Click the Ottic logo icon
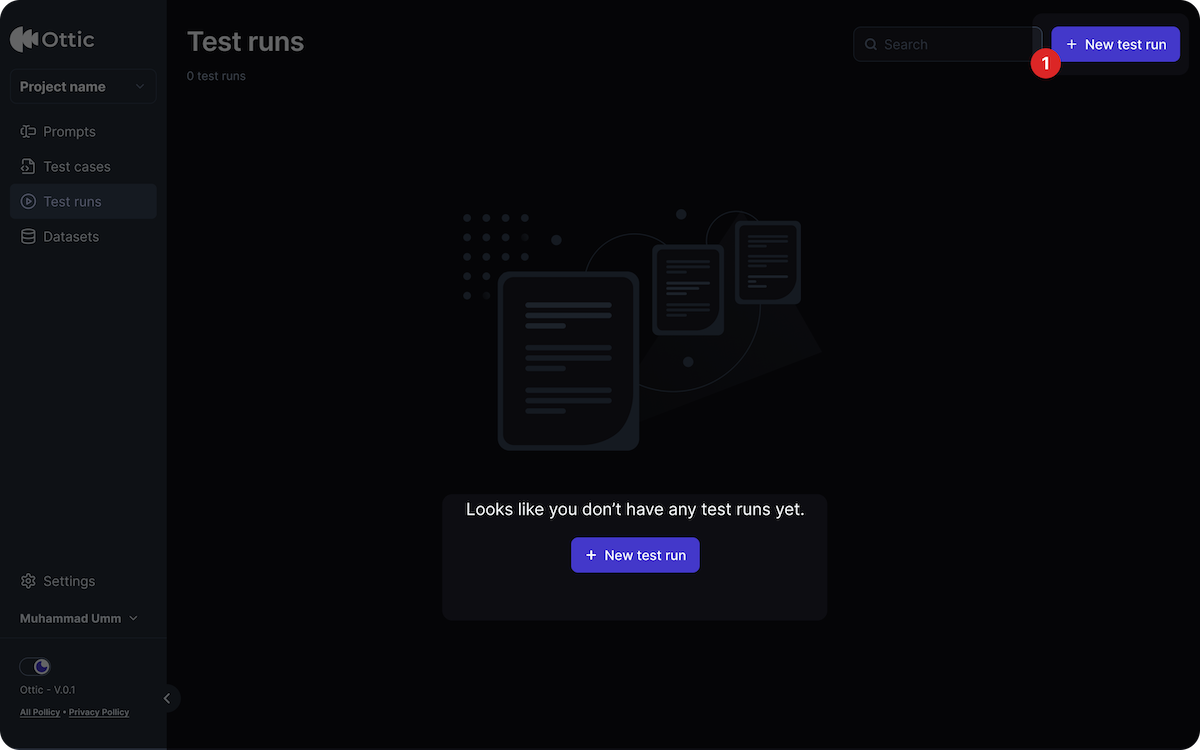This screenshot has height=750, width=1200. [25, 39]
